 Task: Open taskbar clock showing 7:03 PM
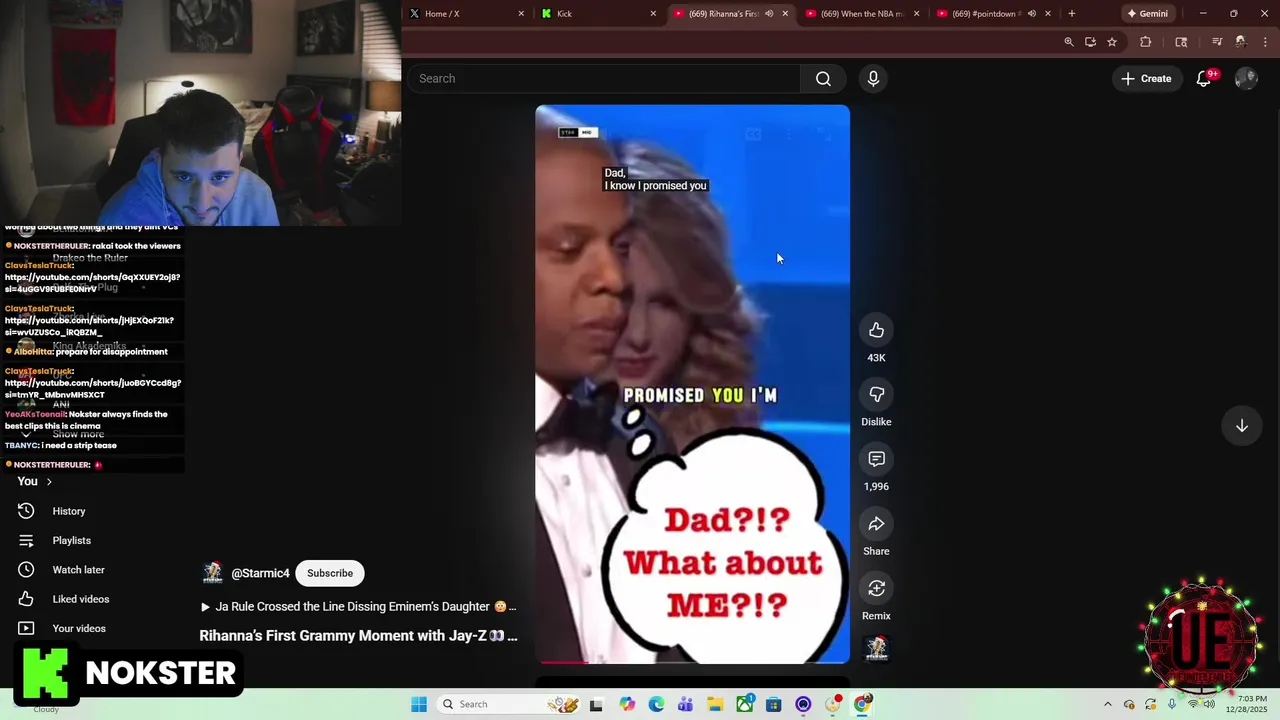point(1249,704)
